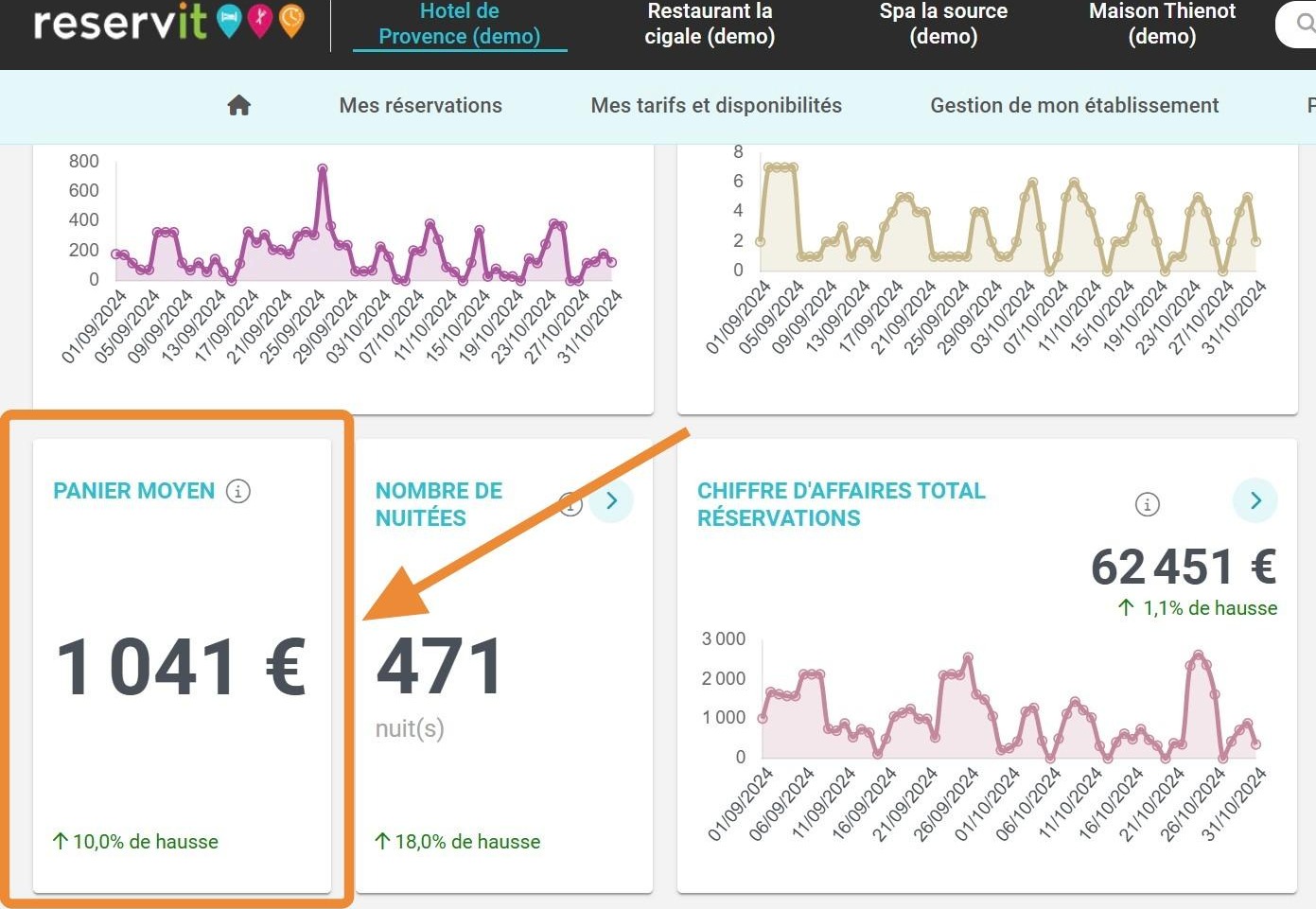Click the reservit logo
This screenshot has width=1316, height=909.
(x=120, y=21)
